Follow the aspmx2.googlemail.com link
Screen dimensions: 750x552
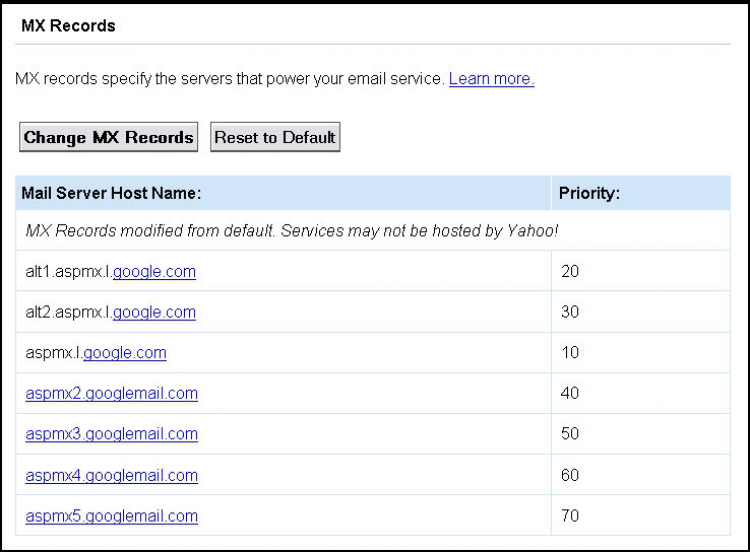click(x=111, y=393)
